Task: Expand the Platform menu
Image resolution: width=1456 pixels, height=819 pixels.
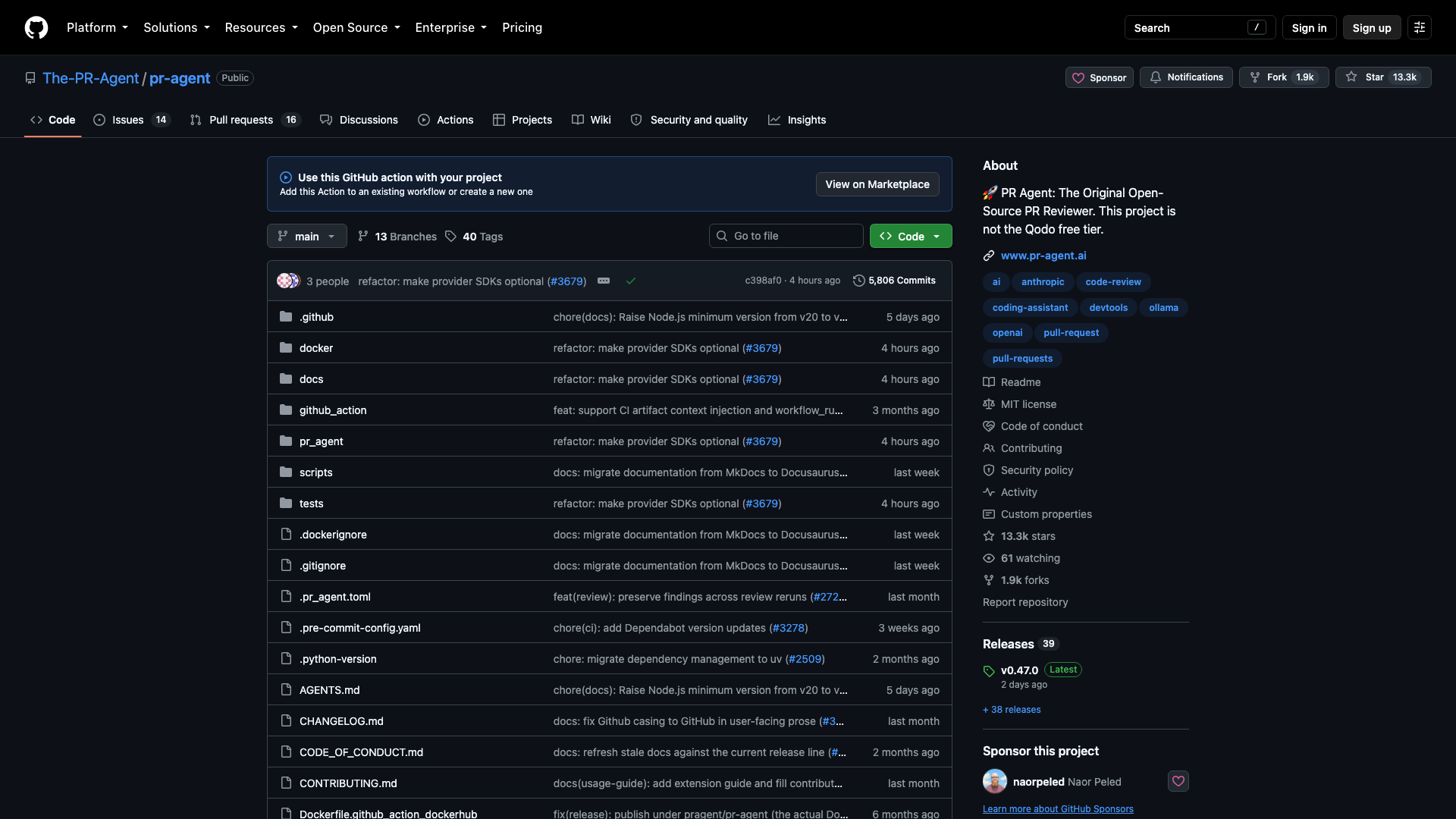Action: click(97, 27)
